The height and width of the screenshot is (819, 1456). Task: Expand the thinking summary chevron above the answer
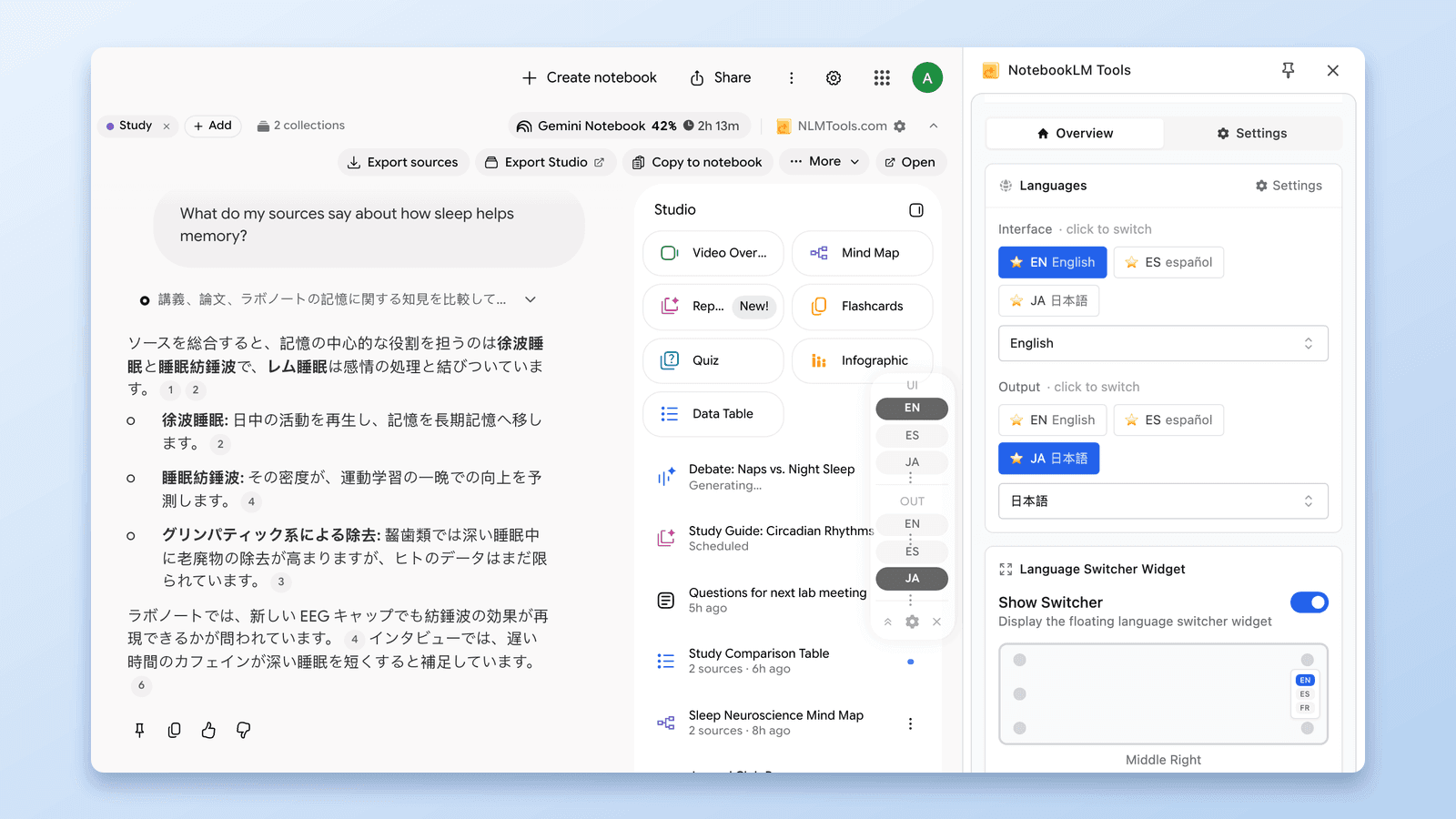531,299
